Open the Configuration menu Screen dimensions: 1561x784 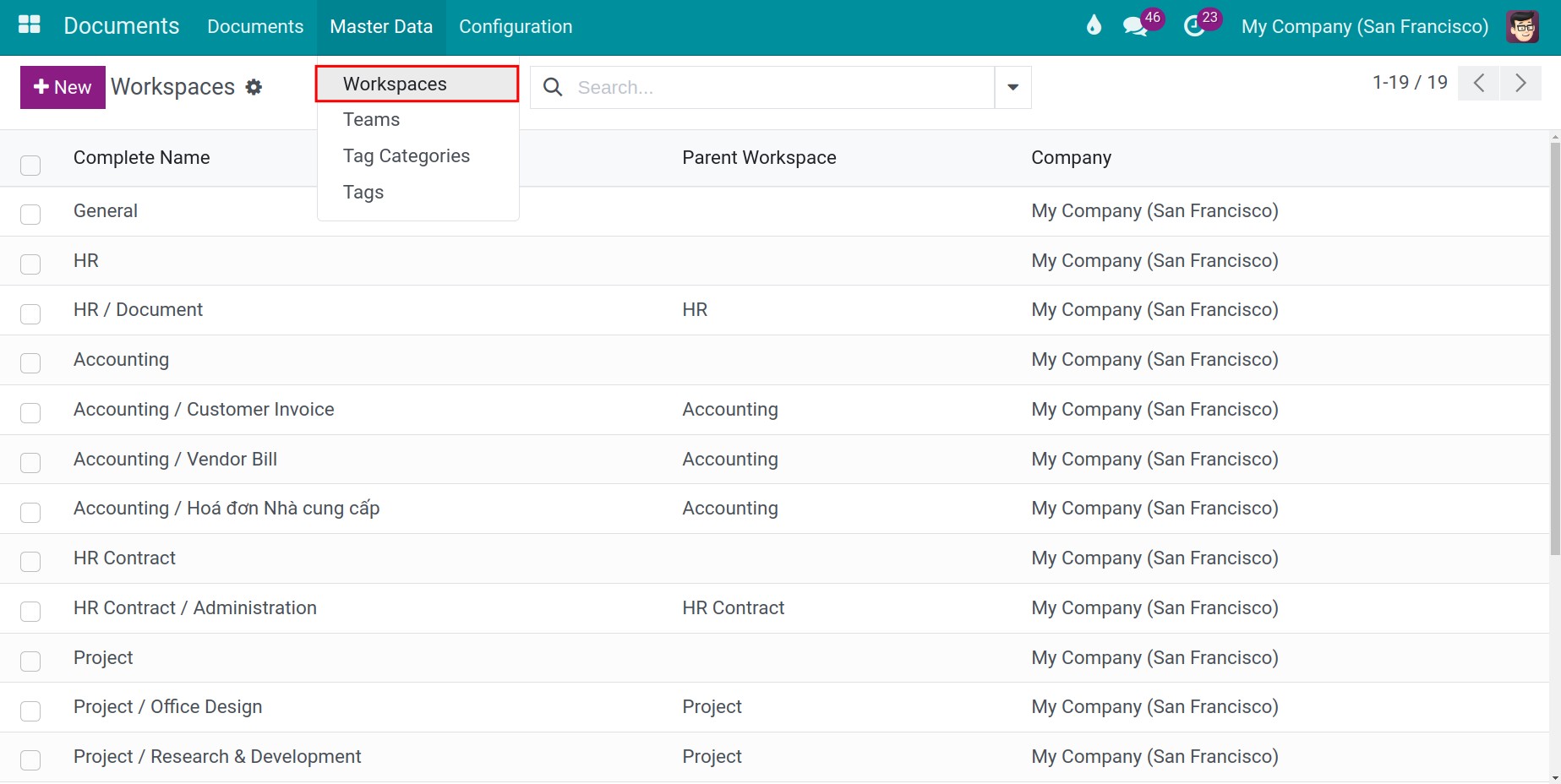pyautogui.click(x=516, y=26)
